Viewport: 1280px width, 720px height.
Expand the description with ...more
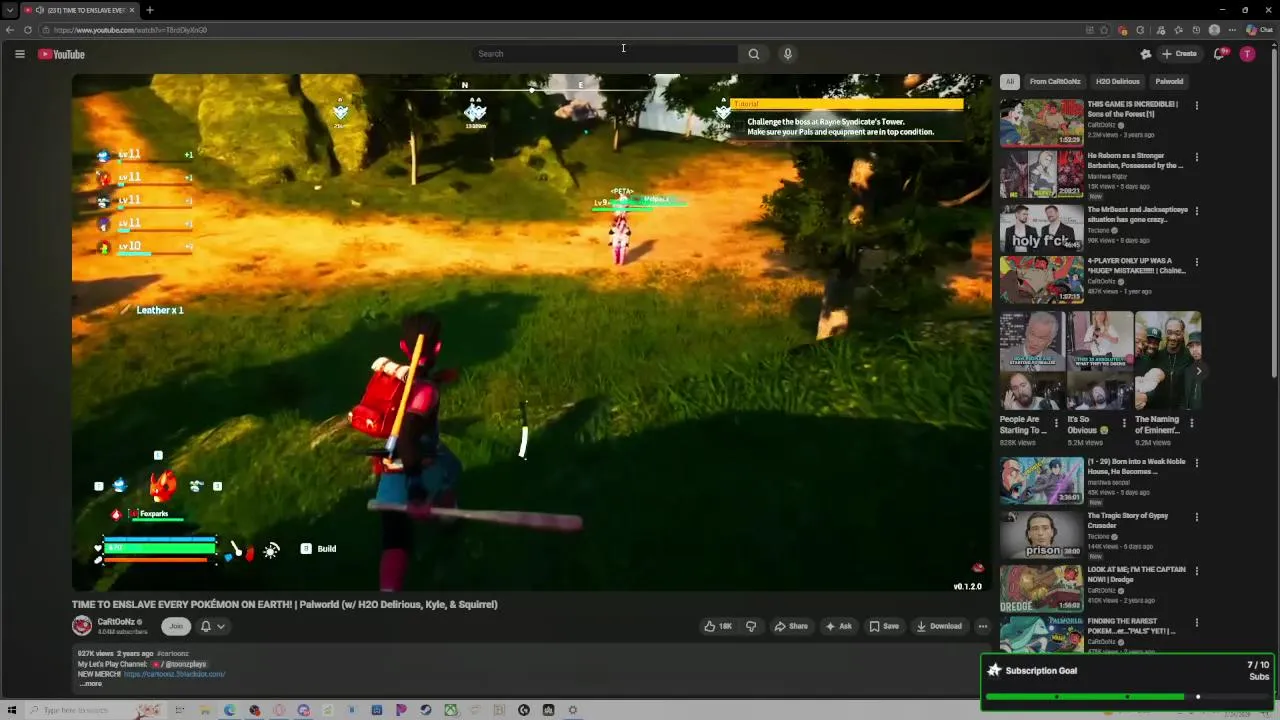(91, 684)
